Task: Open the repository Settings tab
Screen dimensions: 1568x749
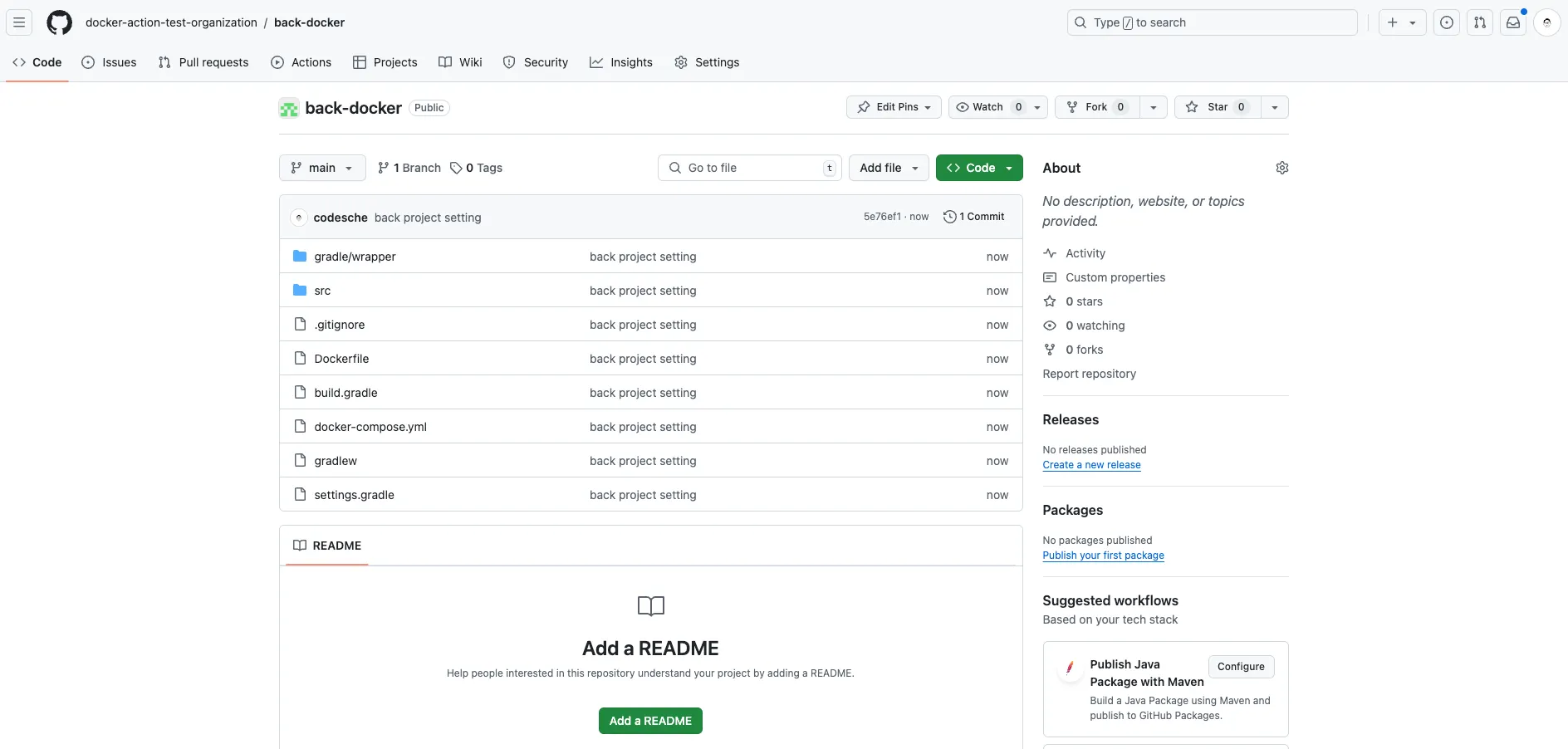Action: (707, 62)
